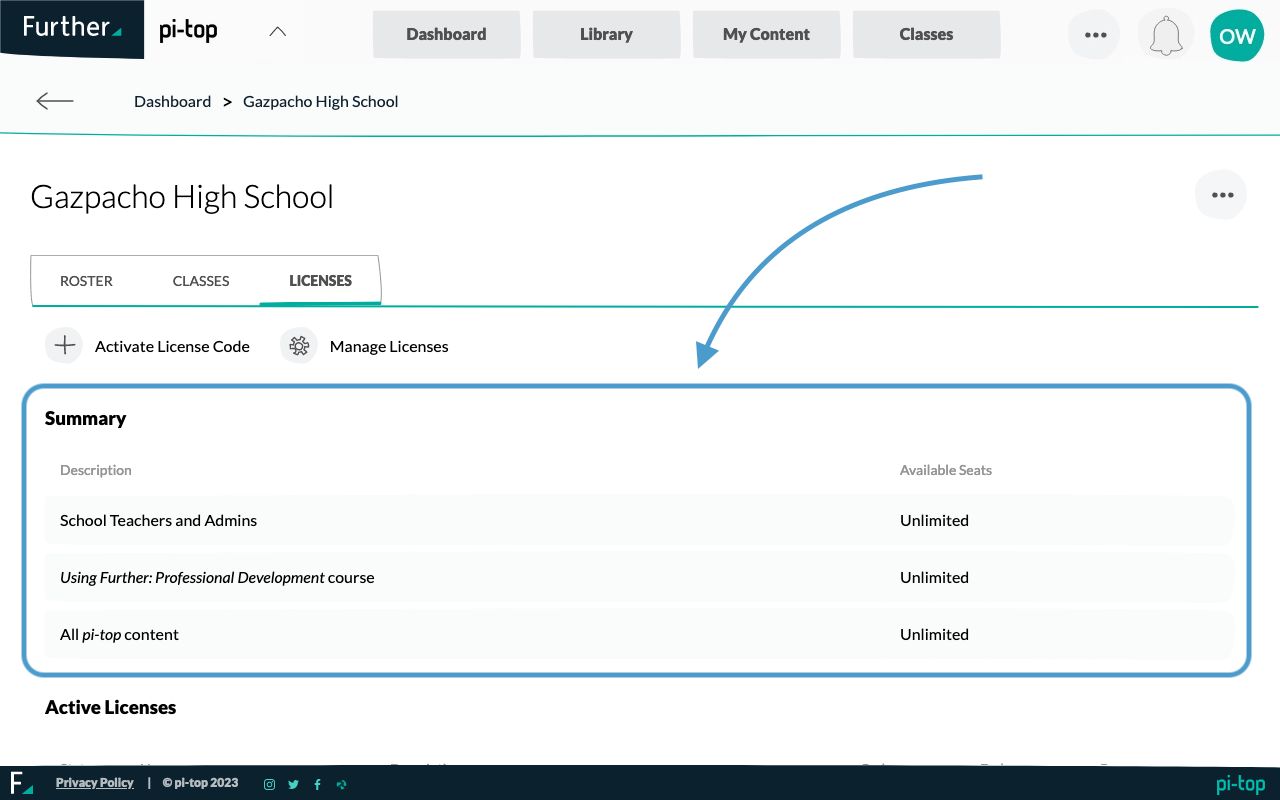This screenshot has width=1280, height=800.
Task: Switch to the ROSTER tab
Action: pos(86,281)
